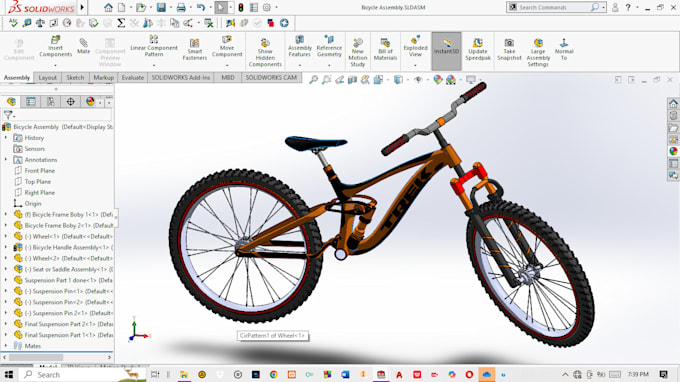Click the Exploded View tool
Viewport: 680px width, 382px height.
point(415,47)
